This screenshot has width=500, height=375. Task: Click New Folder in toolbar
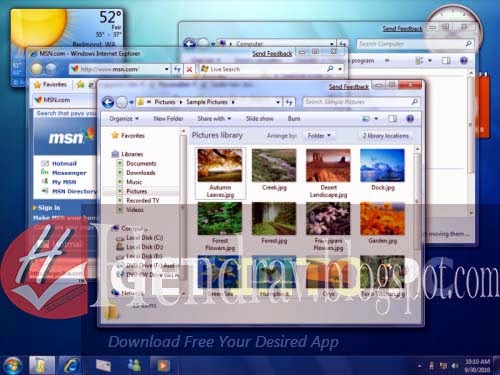[x=168, y=119]
